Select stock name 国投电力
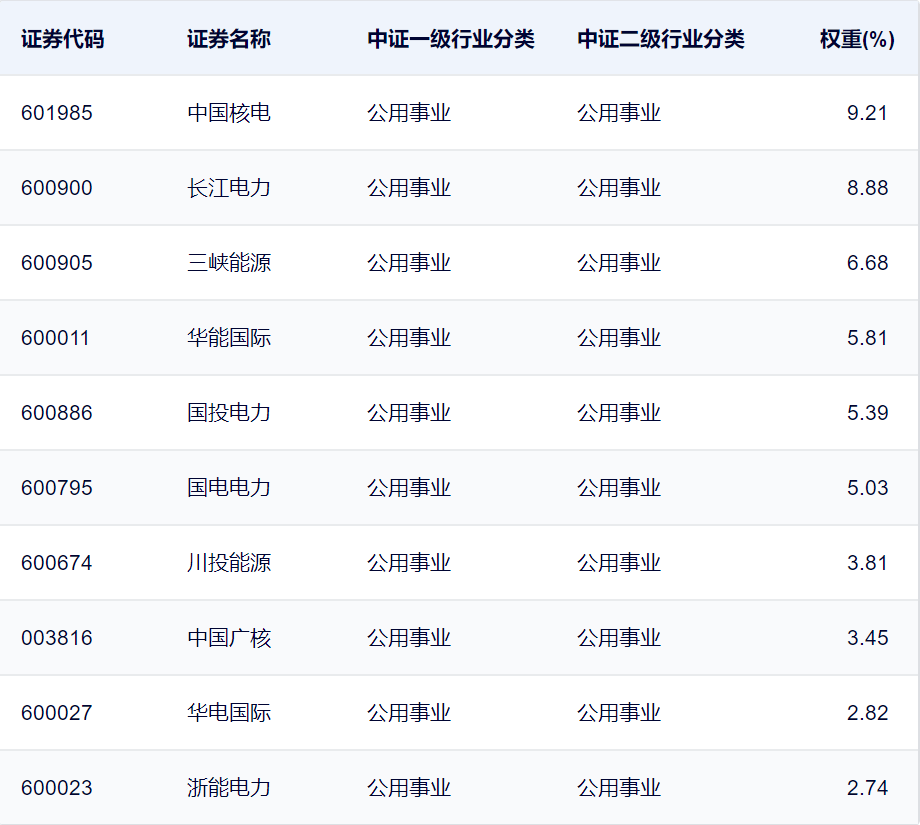Screen dimensions: 920x825 click(x=229, y=412)
